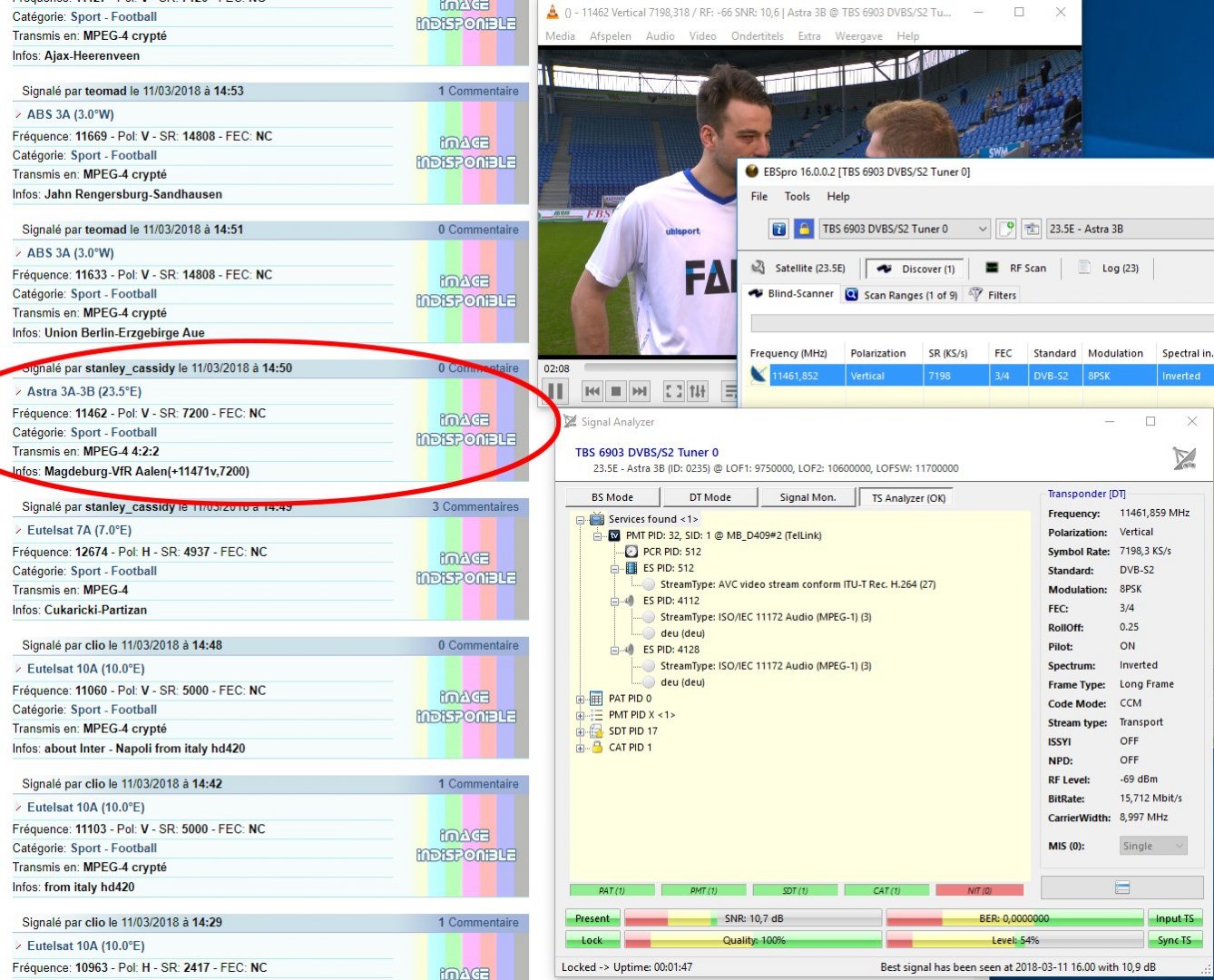Open the Tools menu in EBSpro
This screenshot has width=1214, height=980.
pos(797,196)
